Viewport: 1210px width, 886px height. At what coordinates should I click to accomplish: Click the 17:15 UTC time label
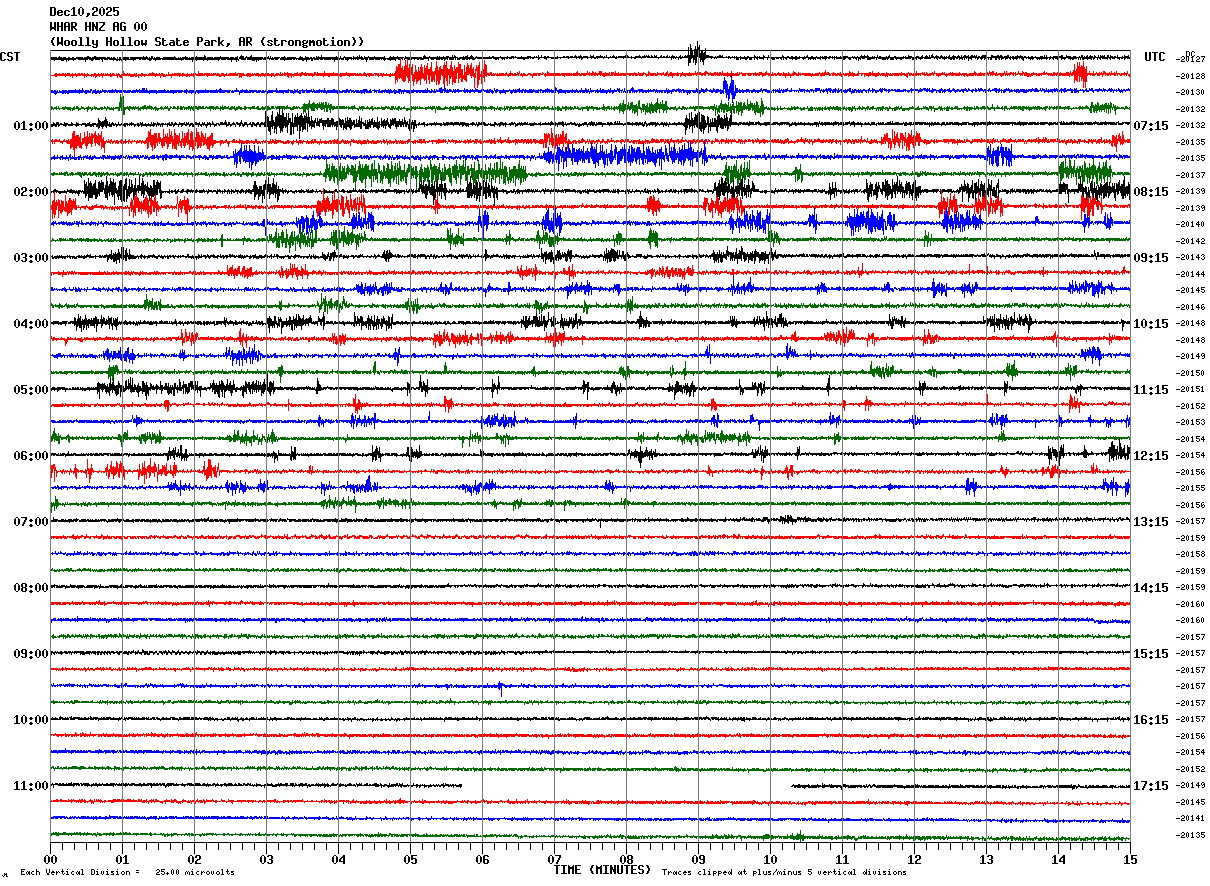pyautogui.click(x=1151, y=786)
